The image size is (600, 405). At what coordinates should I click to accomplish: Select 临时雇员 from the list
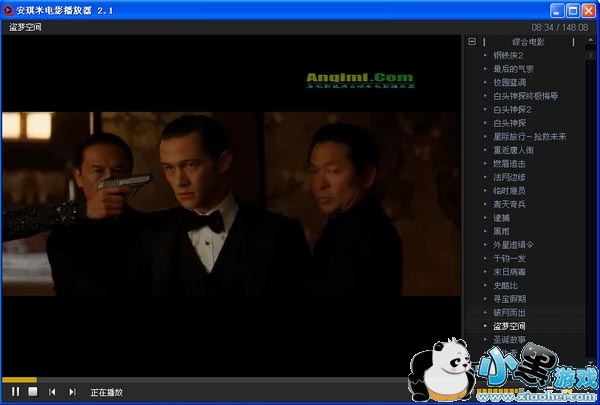509,191
